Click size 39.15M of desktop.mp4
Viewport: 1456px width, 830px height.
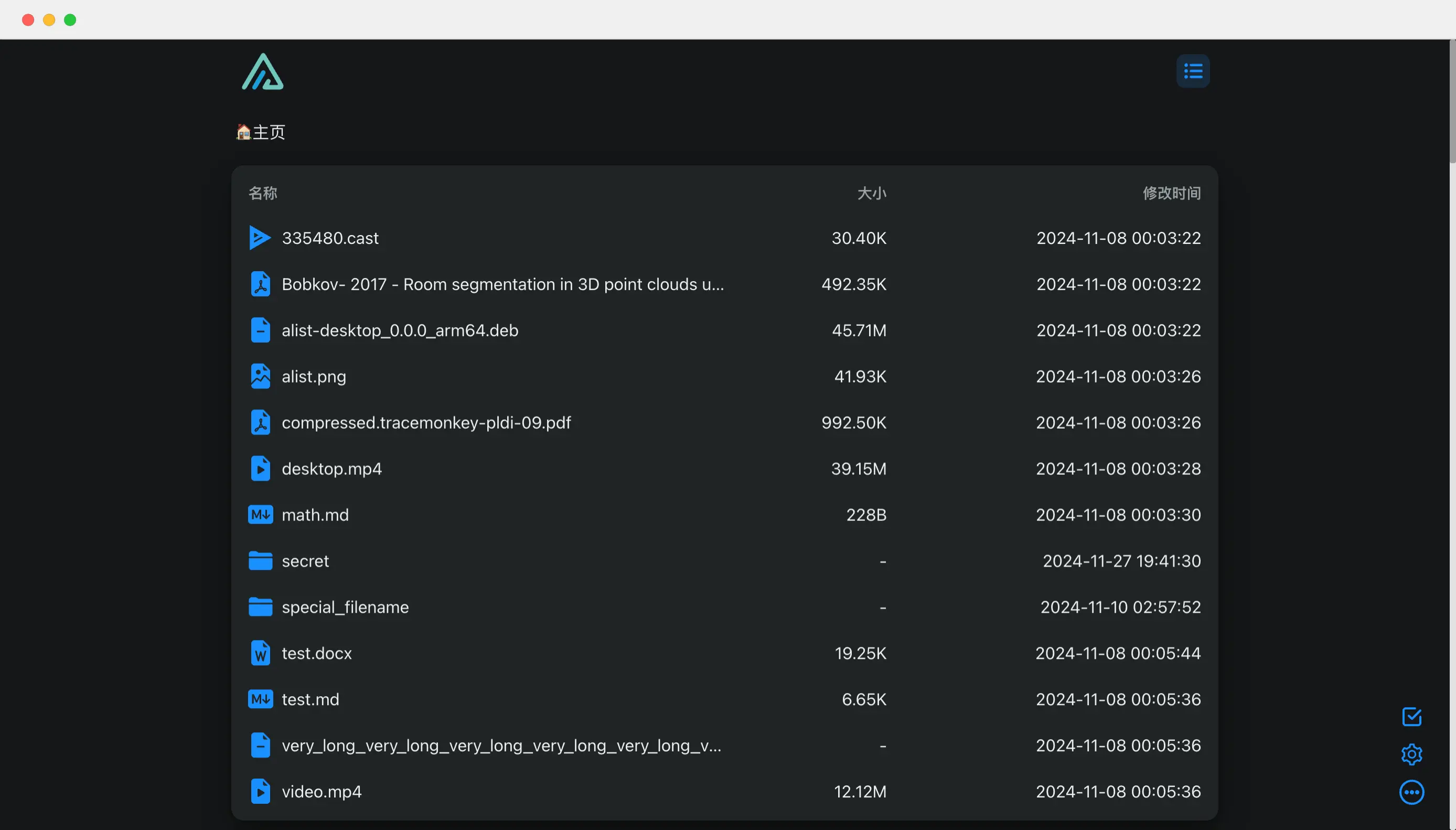pyautogui.click(x=859, y=469)
